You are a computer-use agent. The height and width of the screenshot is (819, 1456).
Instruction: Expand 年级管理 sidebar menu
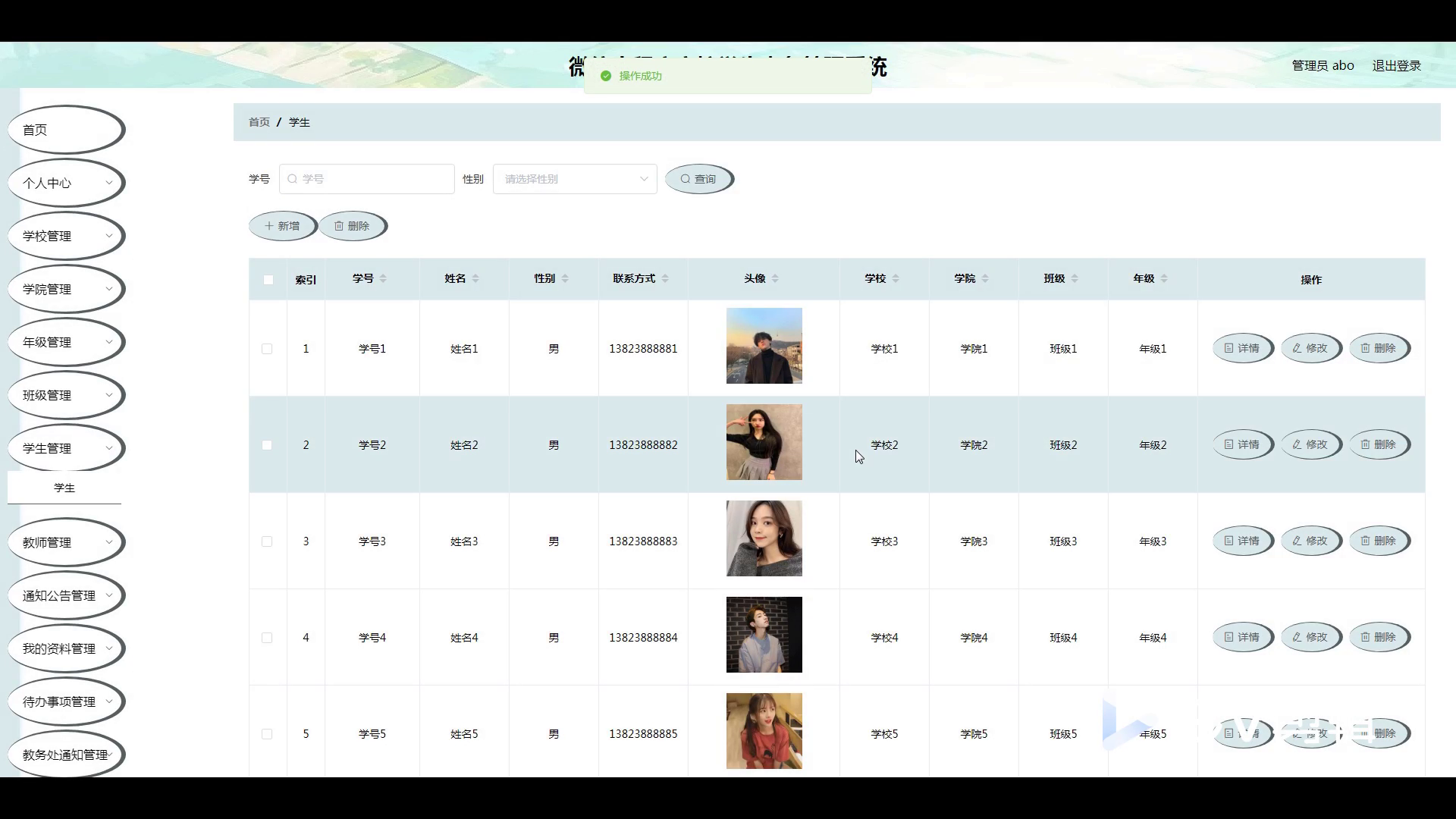pos(66,342)
